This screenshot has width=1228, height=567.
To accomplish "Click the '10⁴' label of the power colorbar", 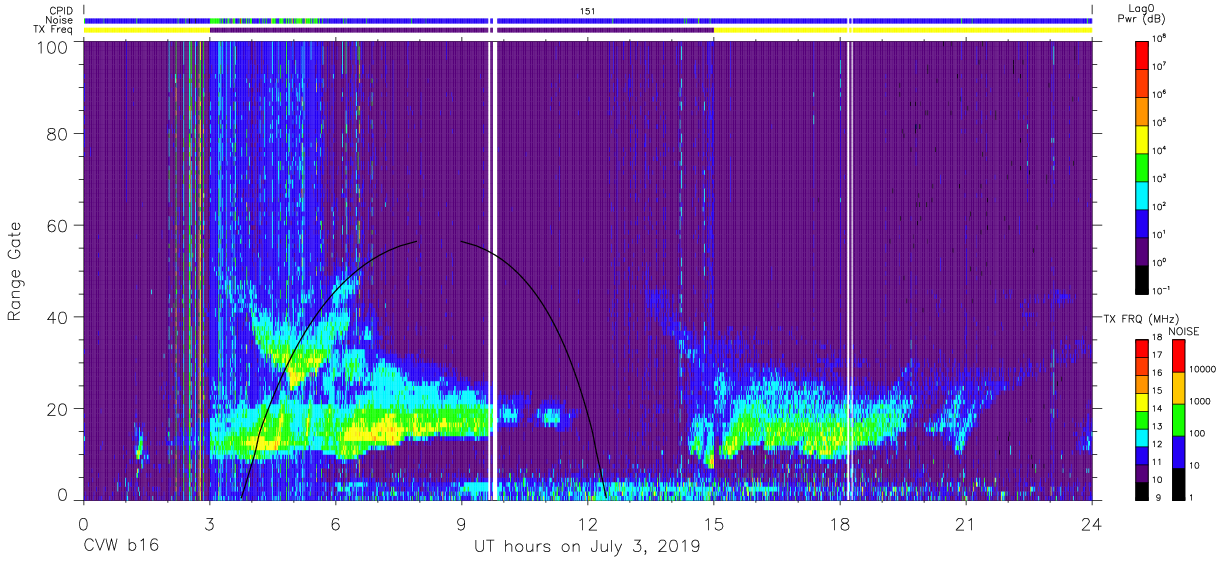I will 1161,150.
